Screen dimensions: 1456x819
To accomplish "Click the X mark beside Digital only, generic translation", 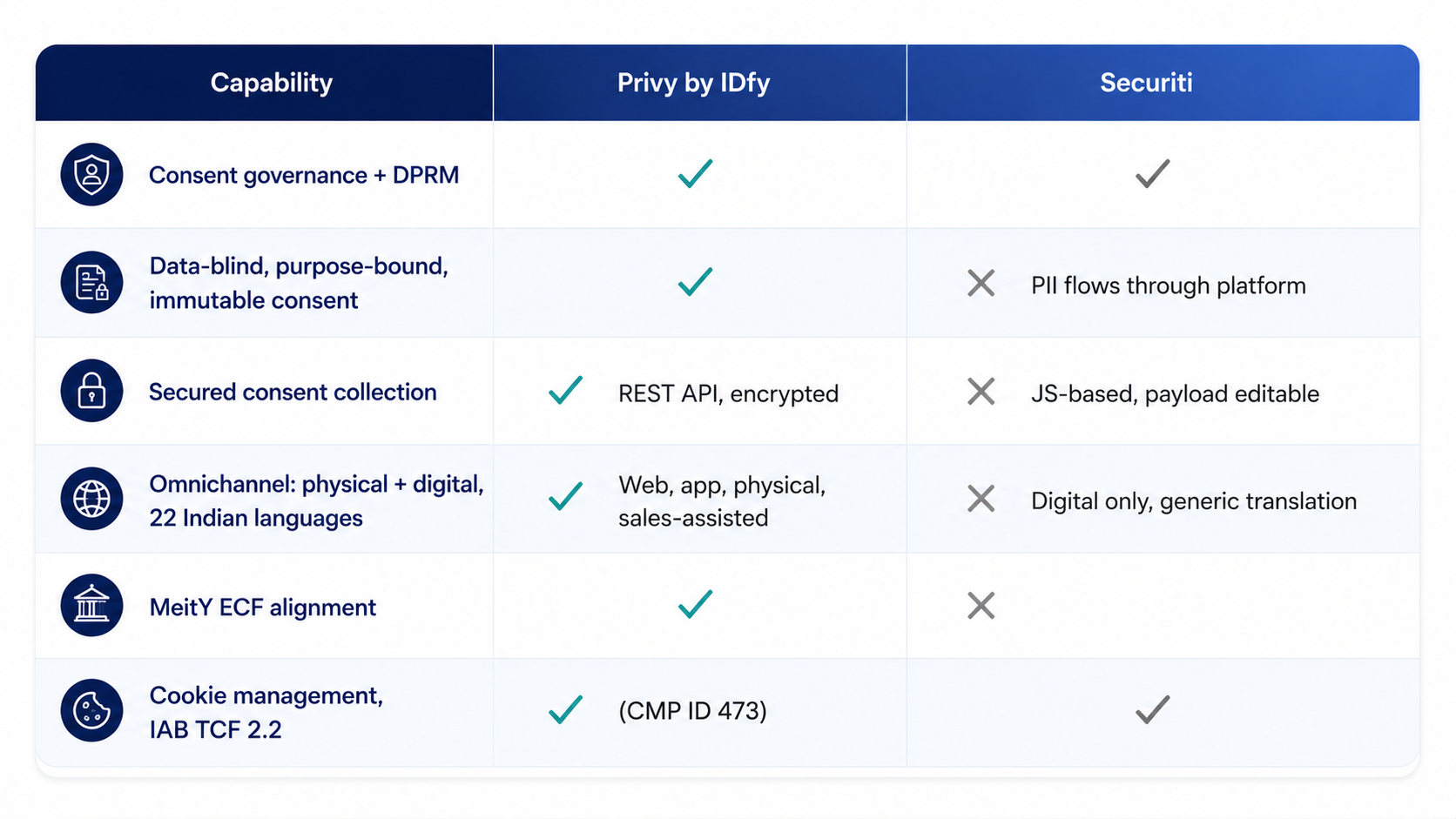I will [x=981, y=499].
